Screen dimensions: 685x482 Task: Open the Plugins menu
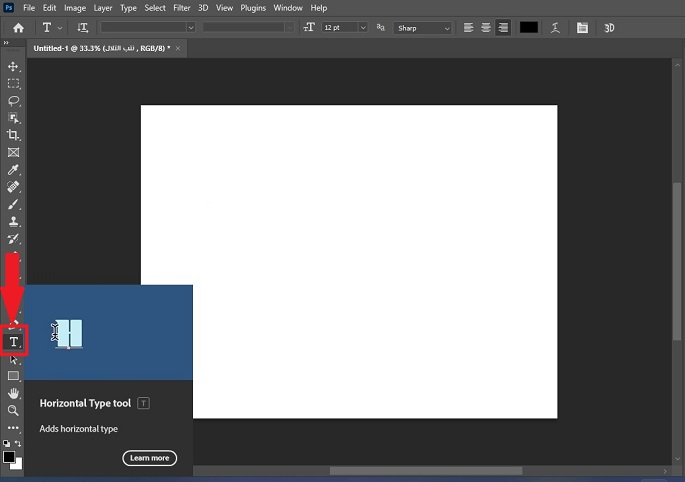[253, 8]
